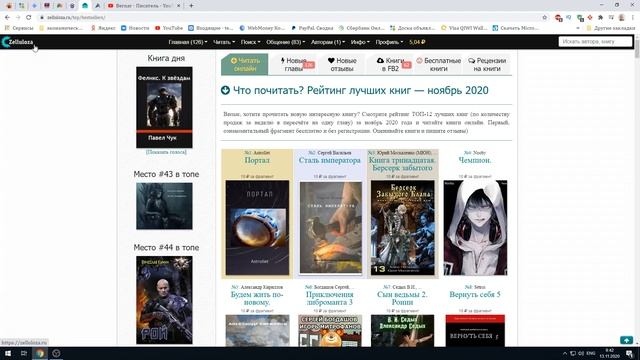
Task: Click the Вернуть себя red cover image
Action: point(475,331)
